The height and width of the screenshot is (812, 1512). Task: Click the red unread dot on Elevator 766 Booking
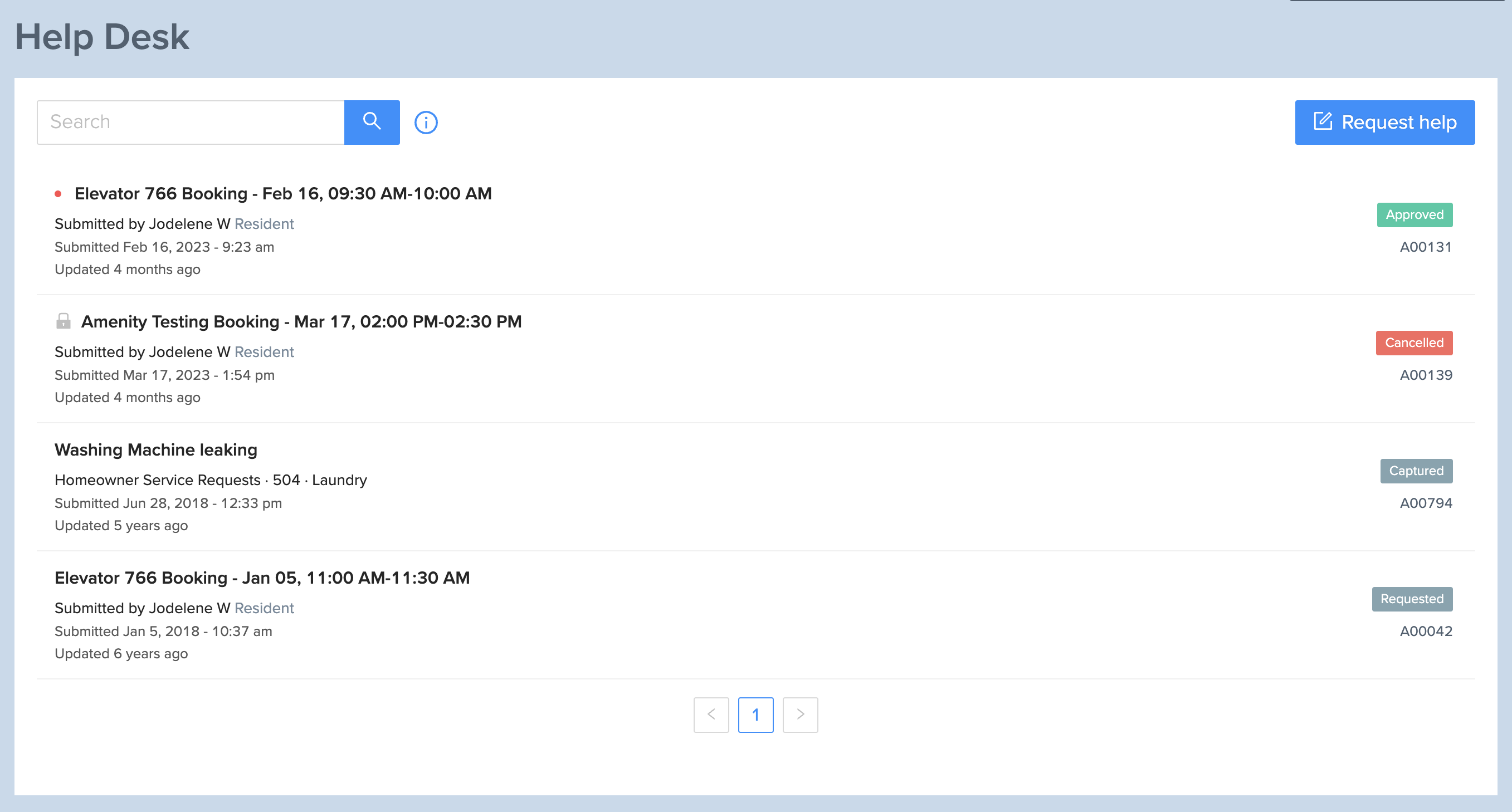[58, 193]
